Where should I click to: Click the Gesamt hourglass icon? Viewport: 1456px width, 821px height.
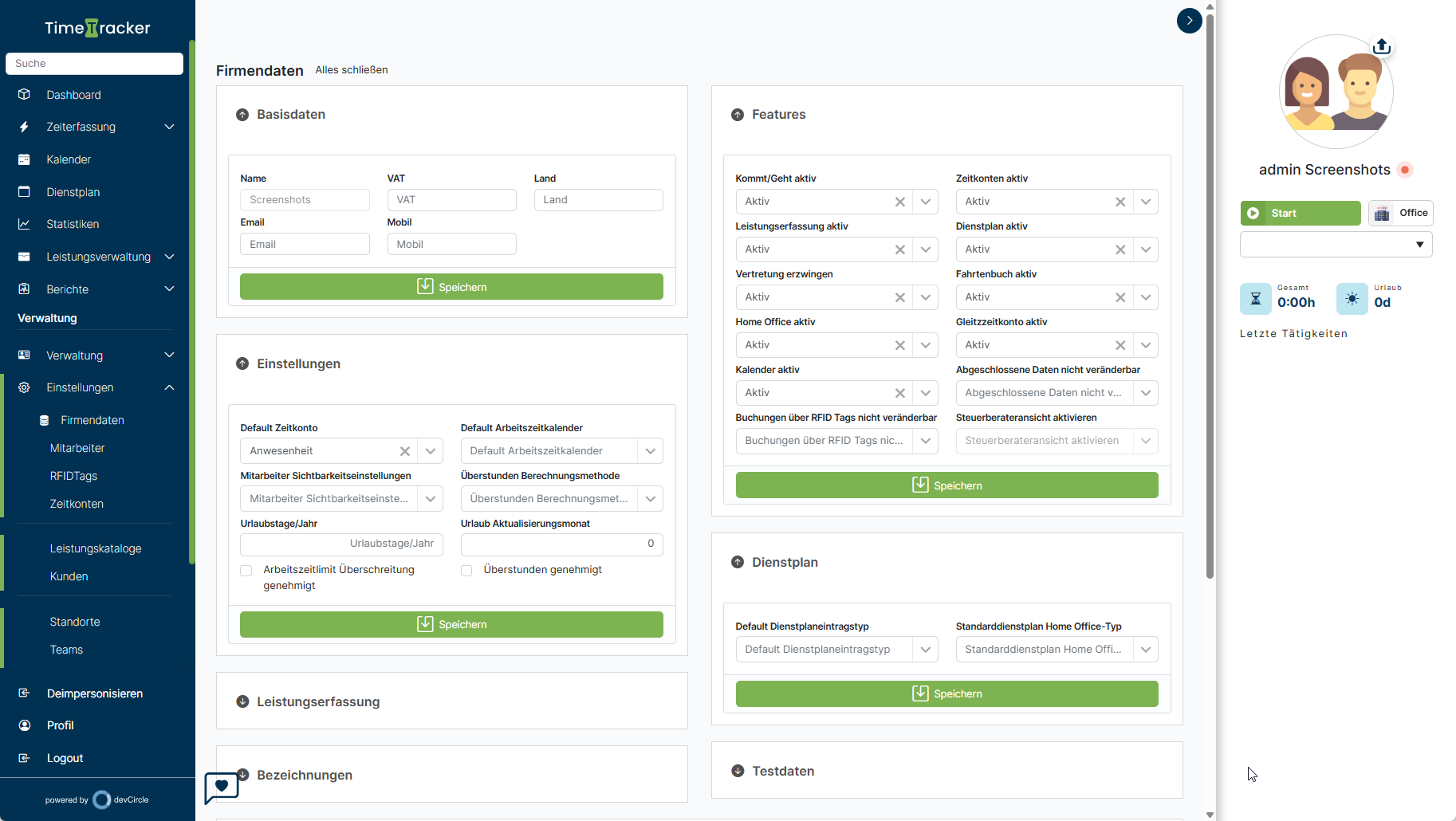1255,299
